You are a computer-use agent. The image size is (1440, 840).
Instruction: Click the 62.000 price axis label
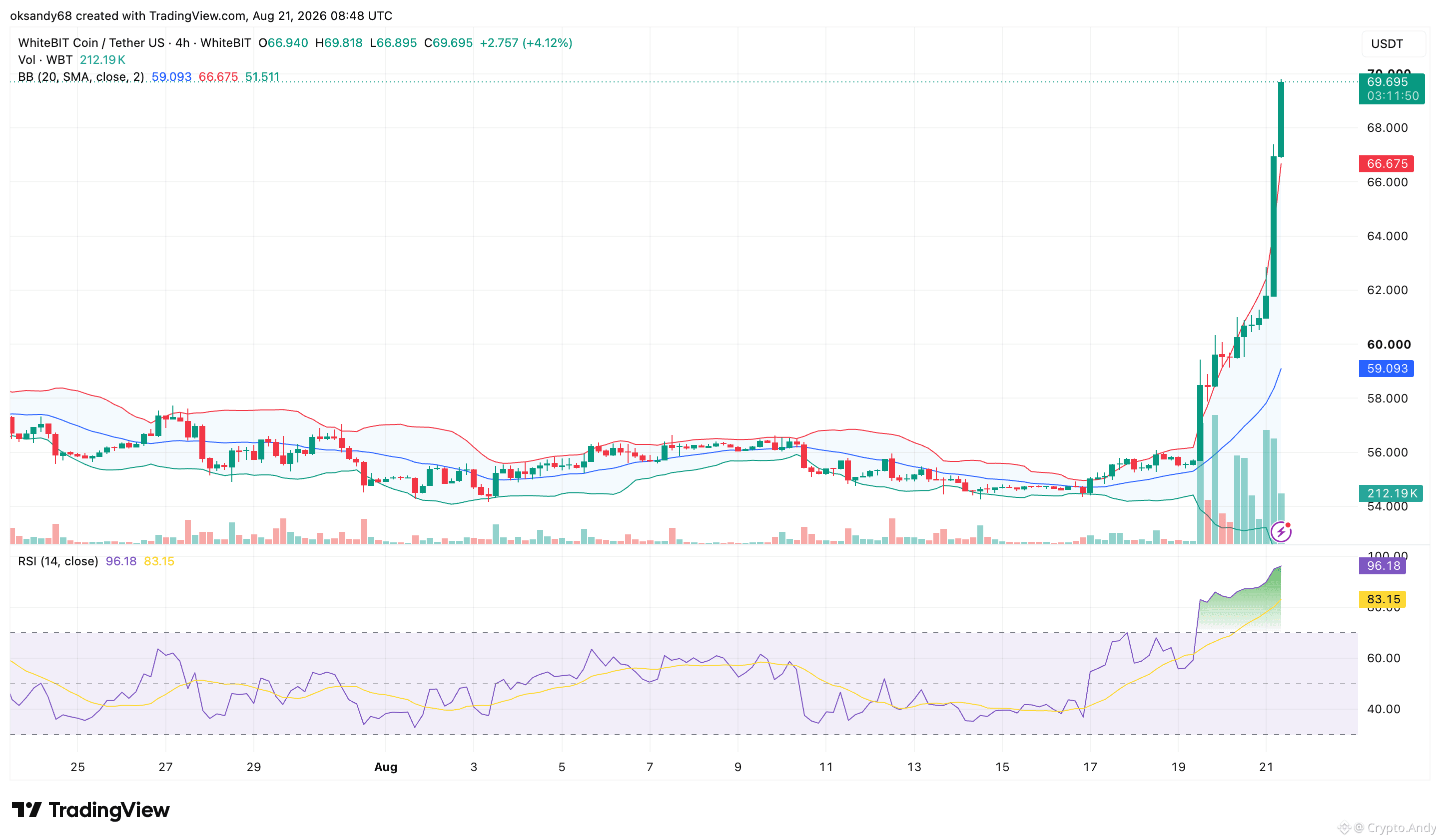point(1387,290)
